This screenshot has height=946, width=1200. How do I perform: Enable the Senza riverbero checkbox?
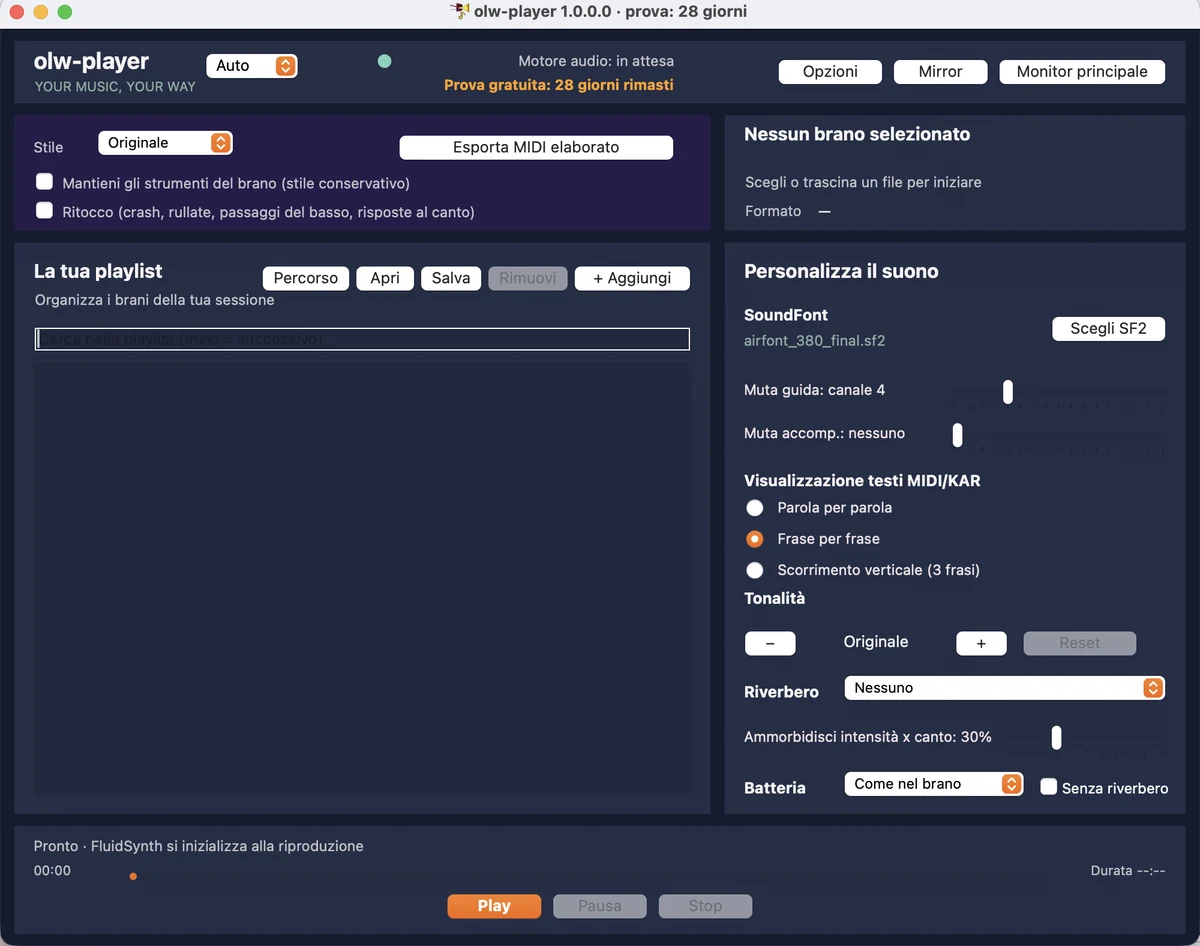tap(1048, 787)
